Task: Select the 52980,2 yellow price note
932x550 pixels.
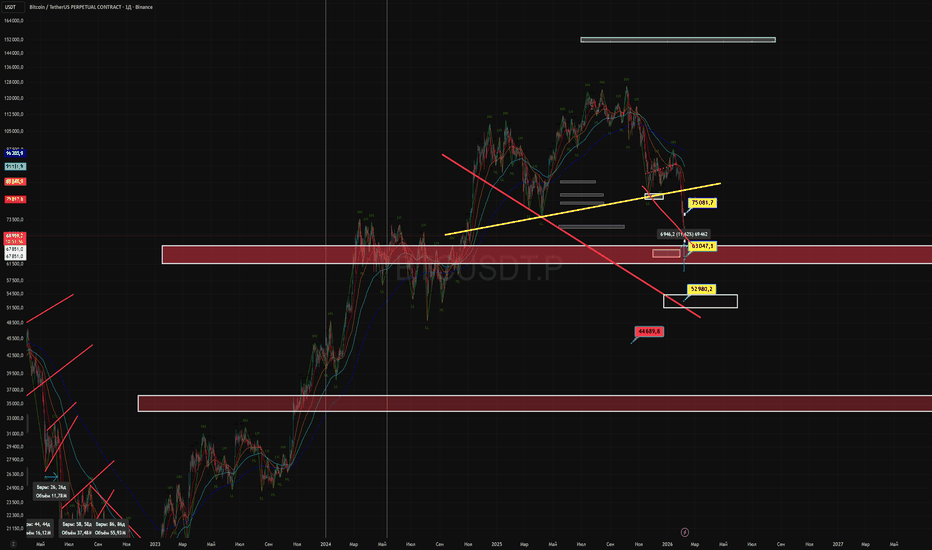Action: pyautogui.click(x=701, y=289)
